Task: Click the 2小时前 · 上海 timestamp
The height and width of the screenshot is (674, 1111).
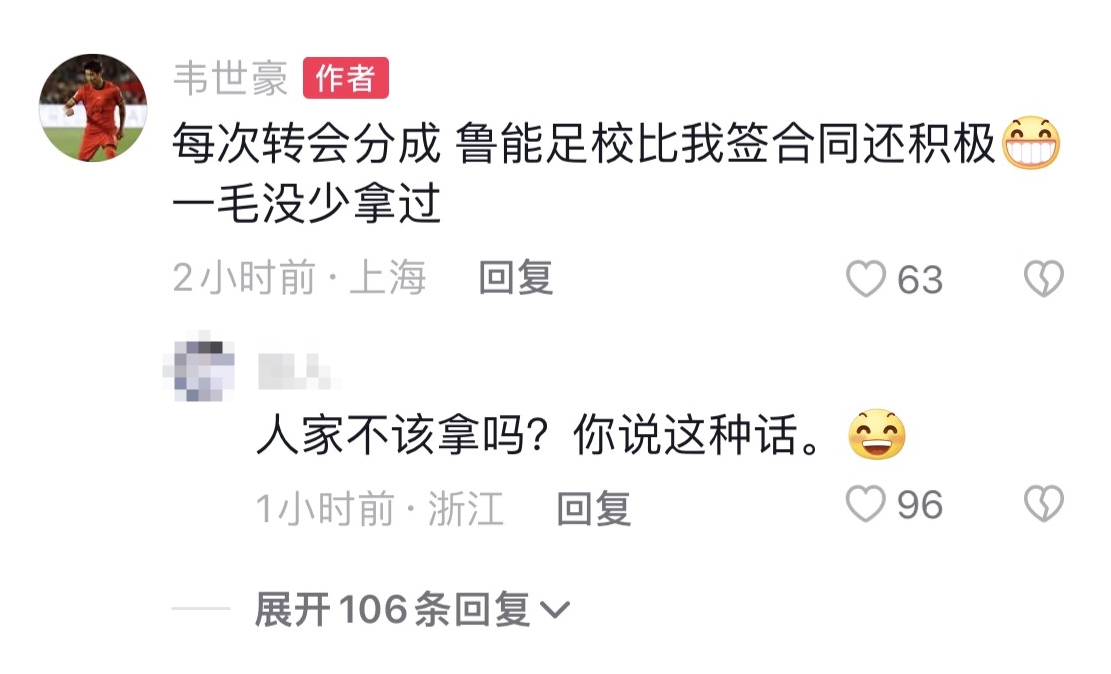Action: point(299,279)
